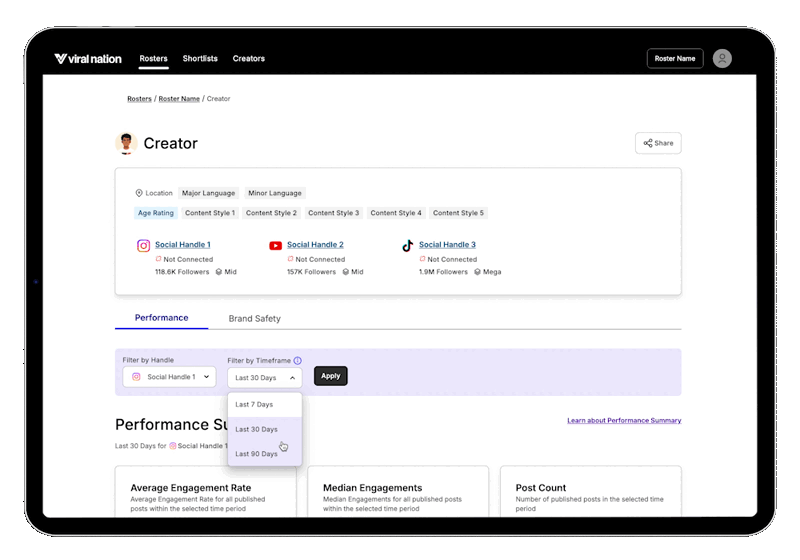Choose Last 90 Days from the list
Viewport: 800px width, 560px height.
(256, 453)
